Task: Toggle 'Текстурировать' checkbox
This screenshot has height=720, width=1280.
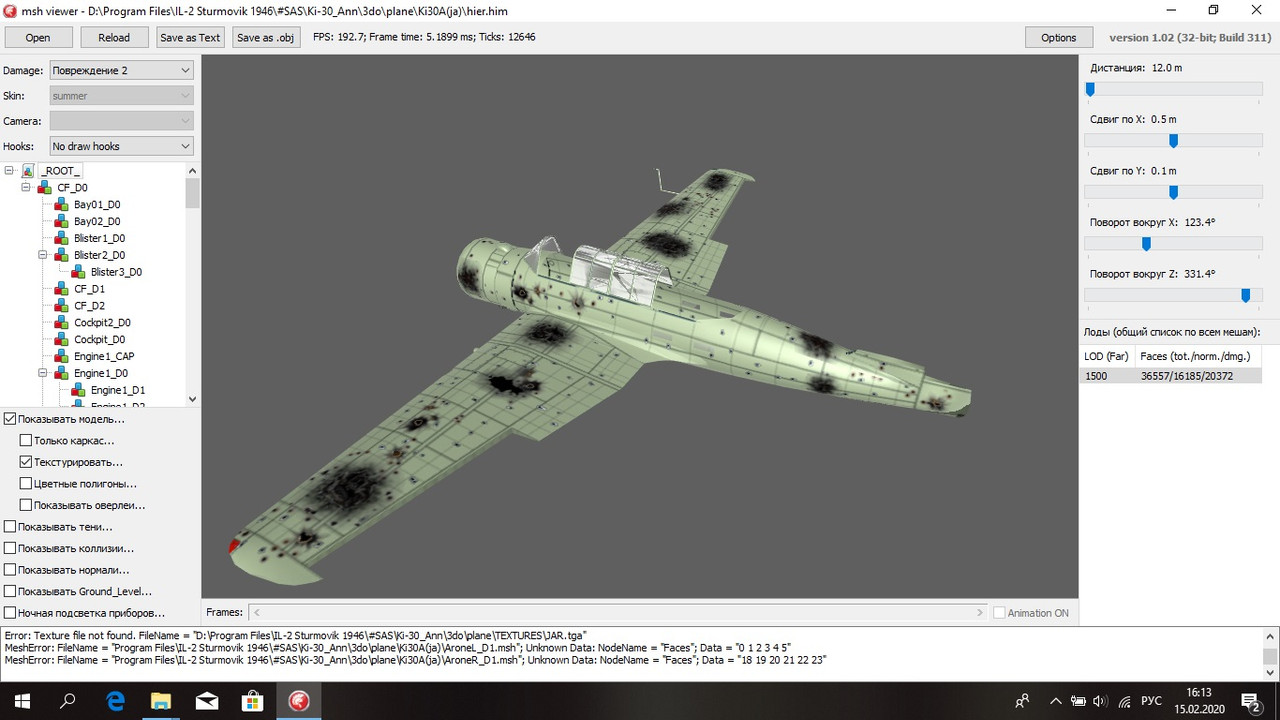Action: pos(26,462)
